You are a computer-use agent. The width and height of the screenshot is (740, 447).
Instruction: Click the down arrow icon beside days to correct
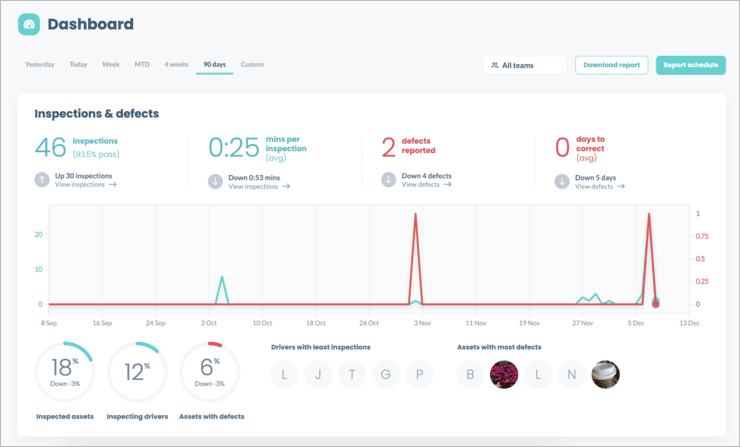[563, 181]
